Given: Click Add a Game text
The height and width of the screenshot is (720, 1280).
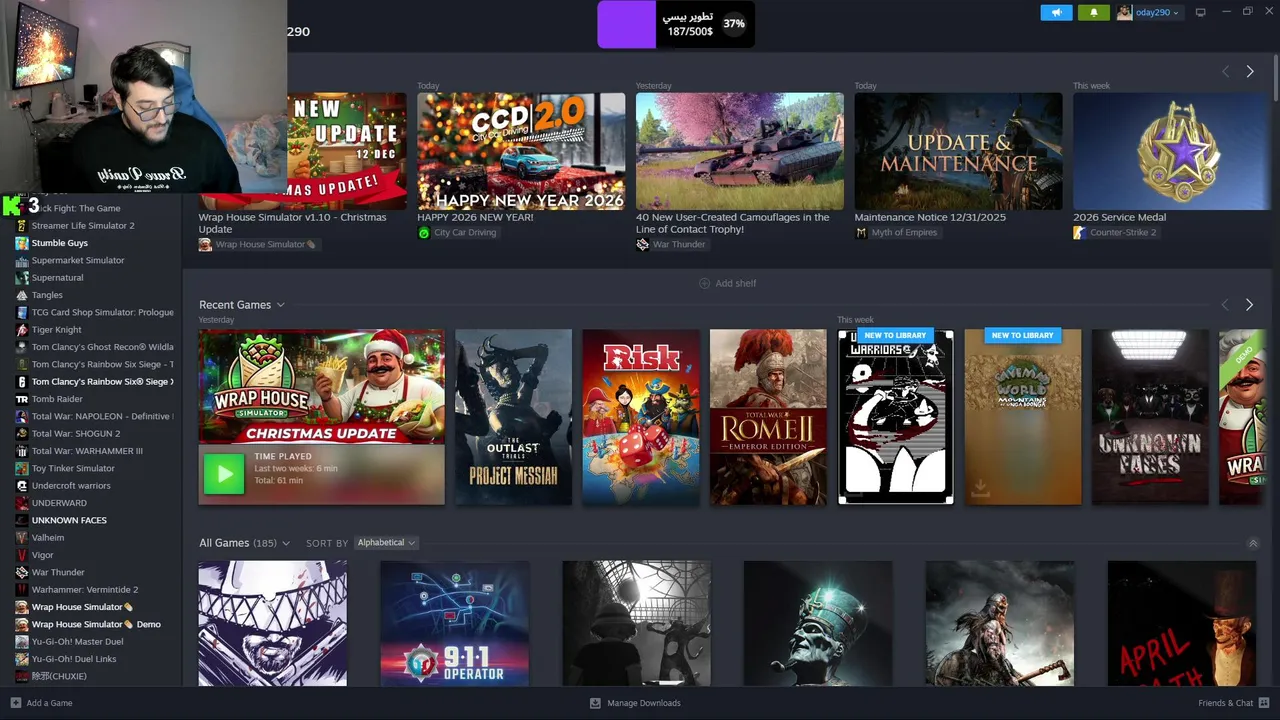Looking at the screenshot, I should click(49, 703).
